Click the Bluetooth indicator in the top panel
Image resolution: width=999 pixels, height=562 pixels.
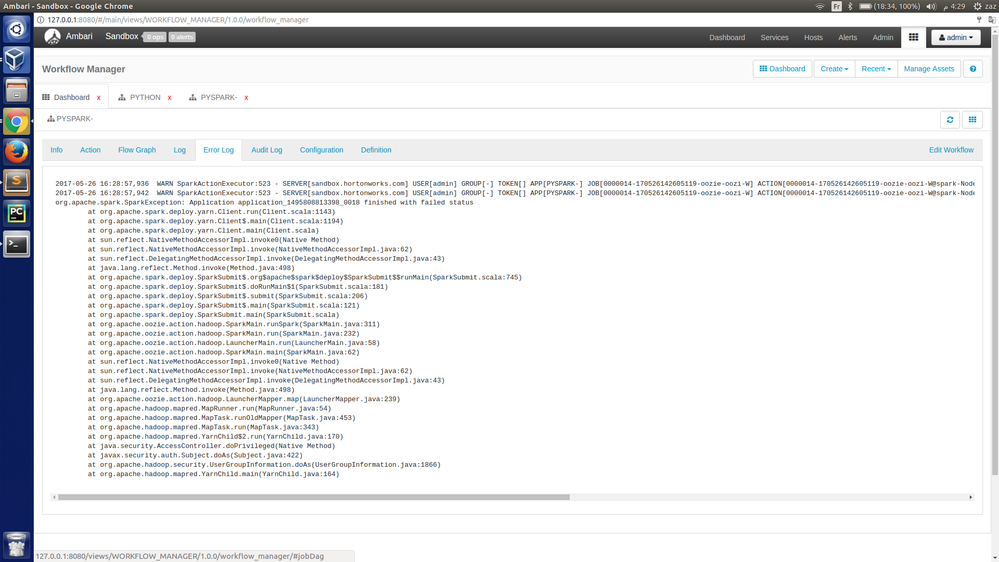tap(850, 6)
